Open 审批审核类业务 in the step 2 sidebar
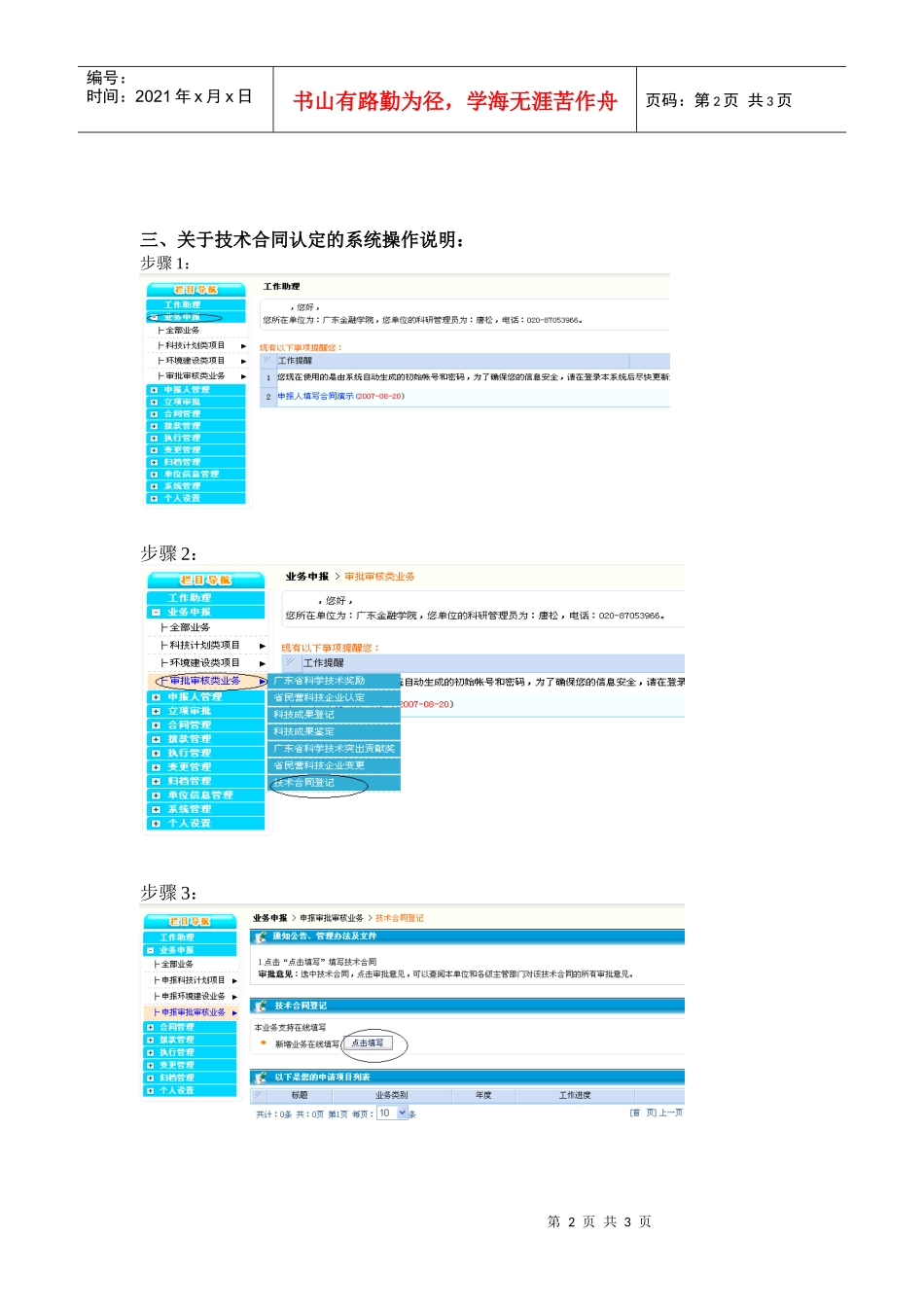This screenshot has height=1307, width=924. coord(205,681)
